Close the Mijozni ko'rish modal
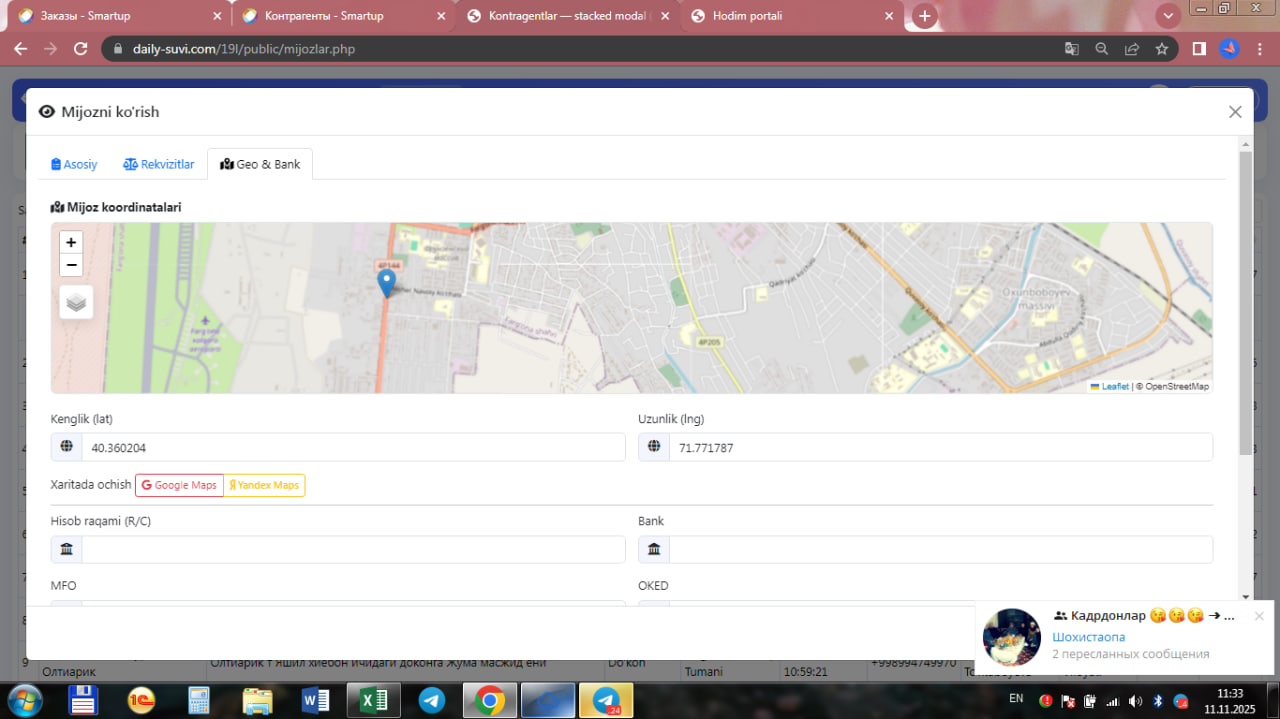 click(1235, 112)
